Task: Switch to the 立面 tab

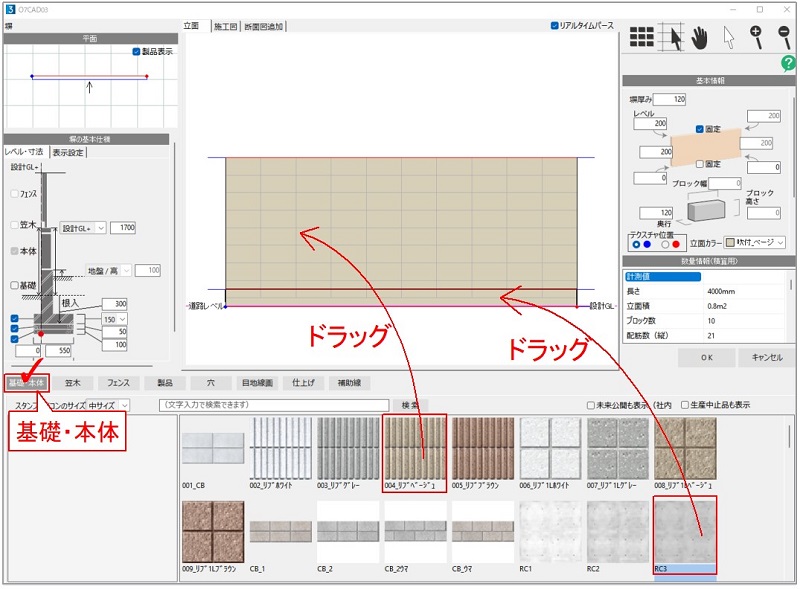Action: click(x=192, y=26)
